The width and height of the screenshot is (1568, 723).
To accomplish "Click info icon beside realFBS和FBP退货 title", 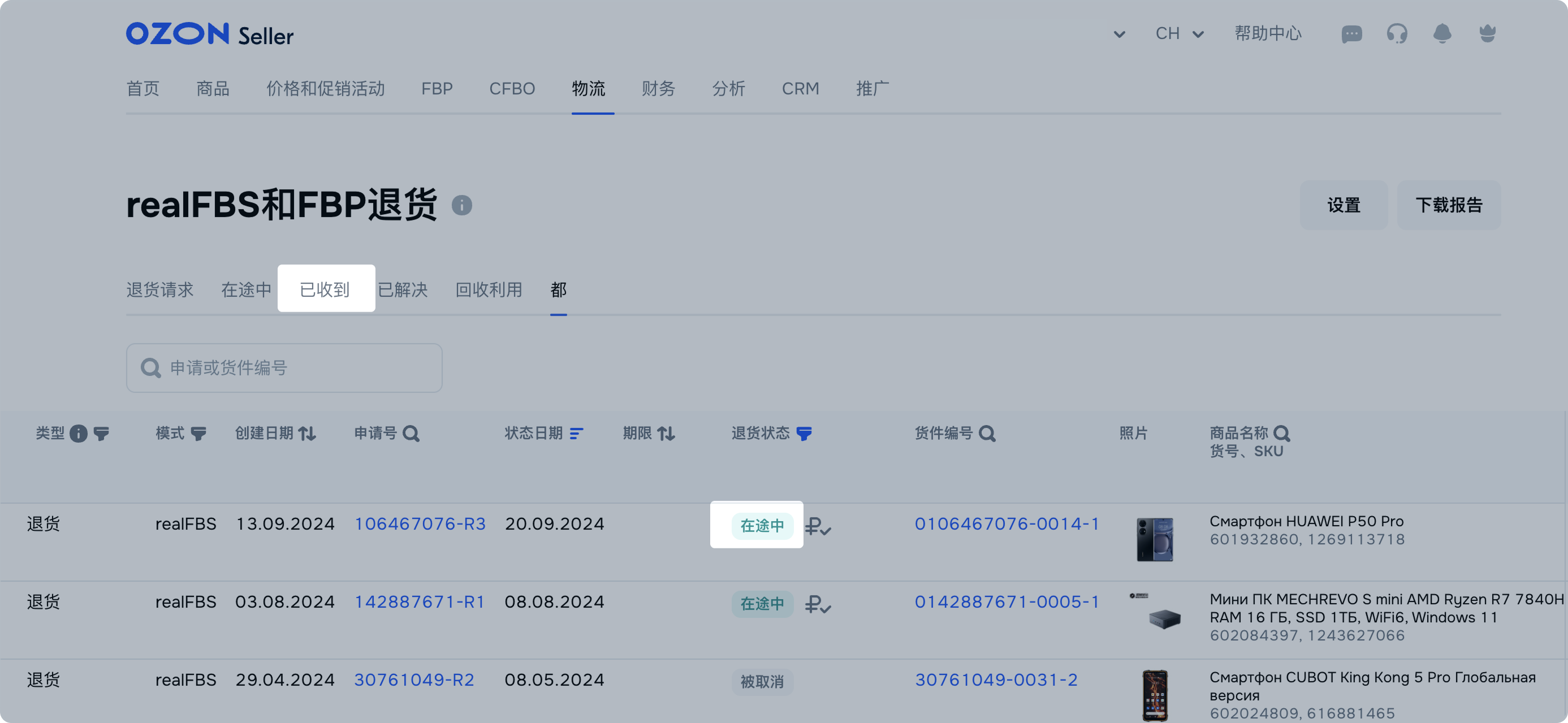I will (461, 206).
